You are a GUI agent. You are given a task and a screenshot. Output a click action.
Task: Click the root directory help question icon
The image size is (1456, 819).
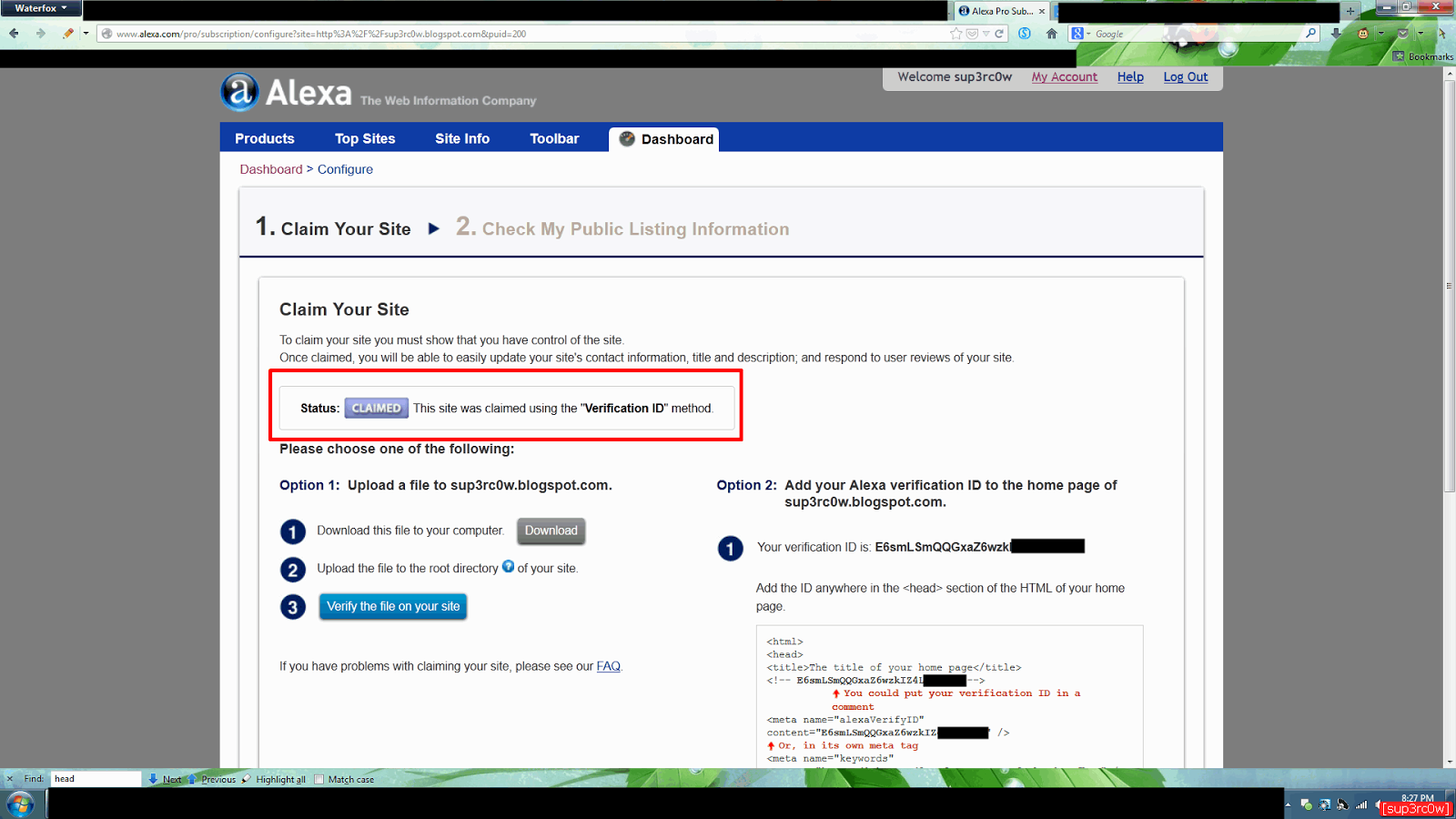(508, 567)
